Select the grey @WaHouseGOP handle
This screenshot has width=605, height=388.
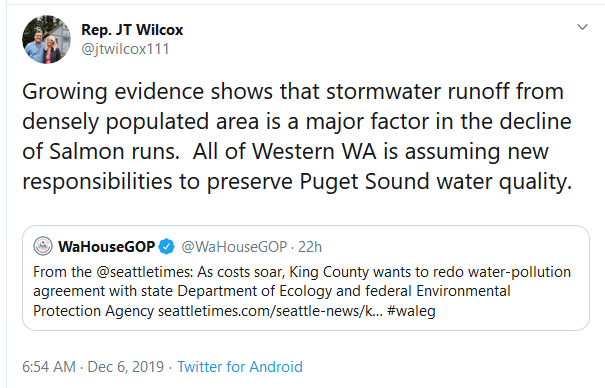click(x=234, y=247)
